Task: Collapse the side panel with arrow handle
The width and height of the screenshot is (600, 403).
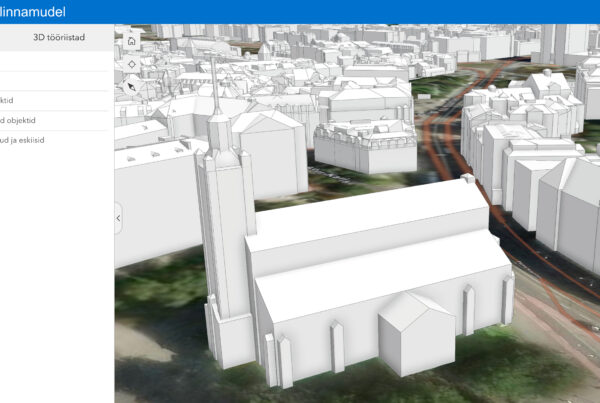Action: click(119, 217)
